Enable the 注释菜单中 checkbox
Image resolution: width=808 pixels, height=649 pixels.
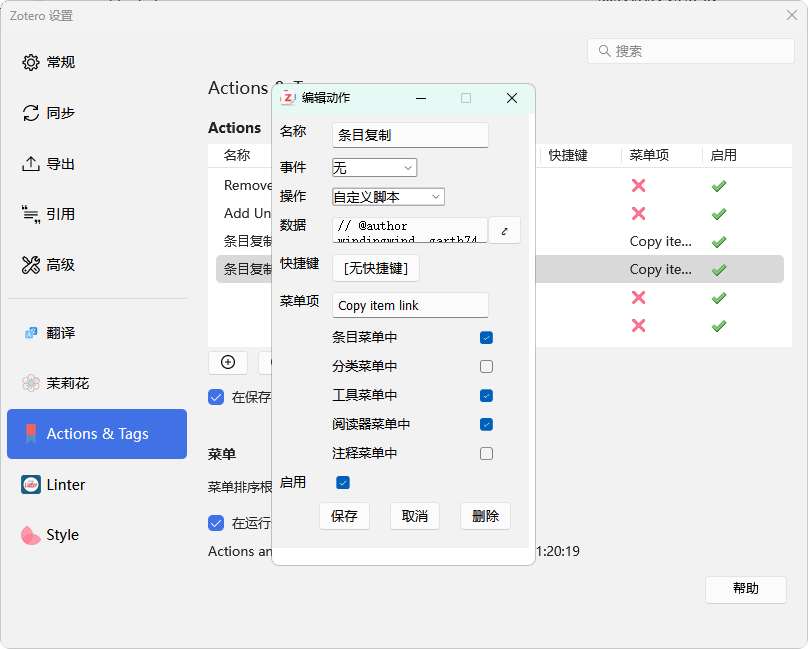click(x=486, y=454)
